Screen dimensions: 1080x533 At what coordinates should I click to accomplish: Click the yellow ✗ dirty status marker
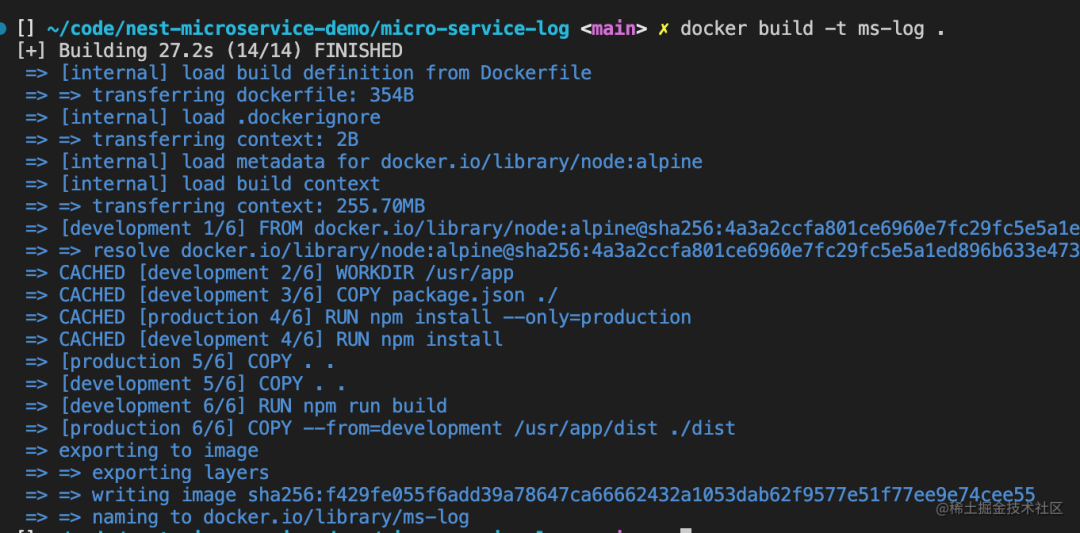pos(663,29)
